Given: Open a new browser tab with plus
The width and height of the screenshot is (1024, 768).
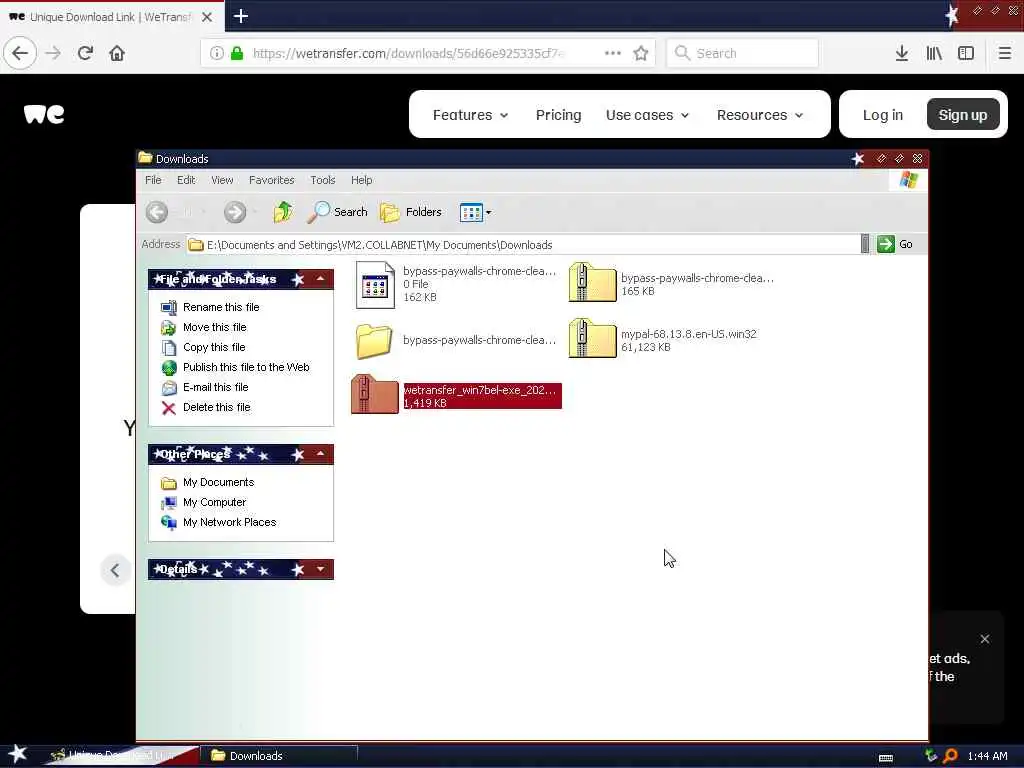Looking at the screenshot, I should click(240, 16).
